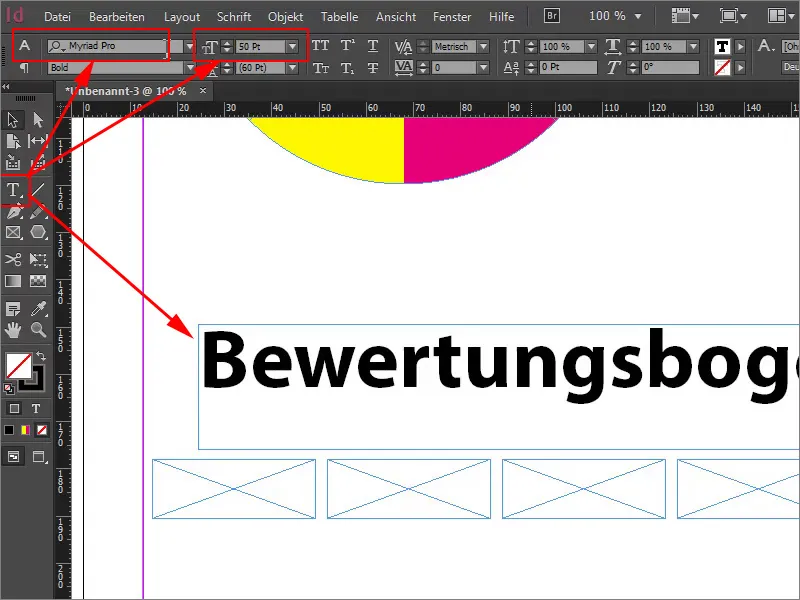
Task: Open the Fenster menu
Action: (x=452, y=17)
